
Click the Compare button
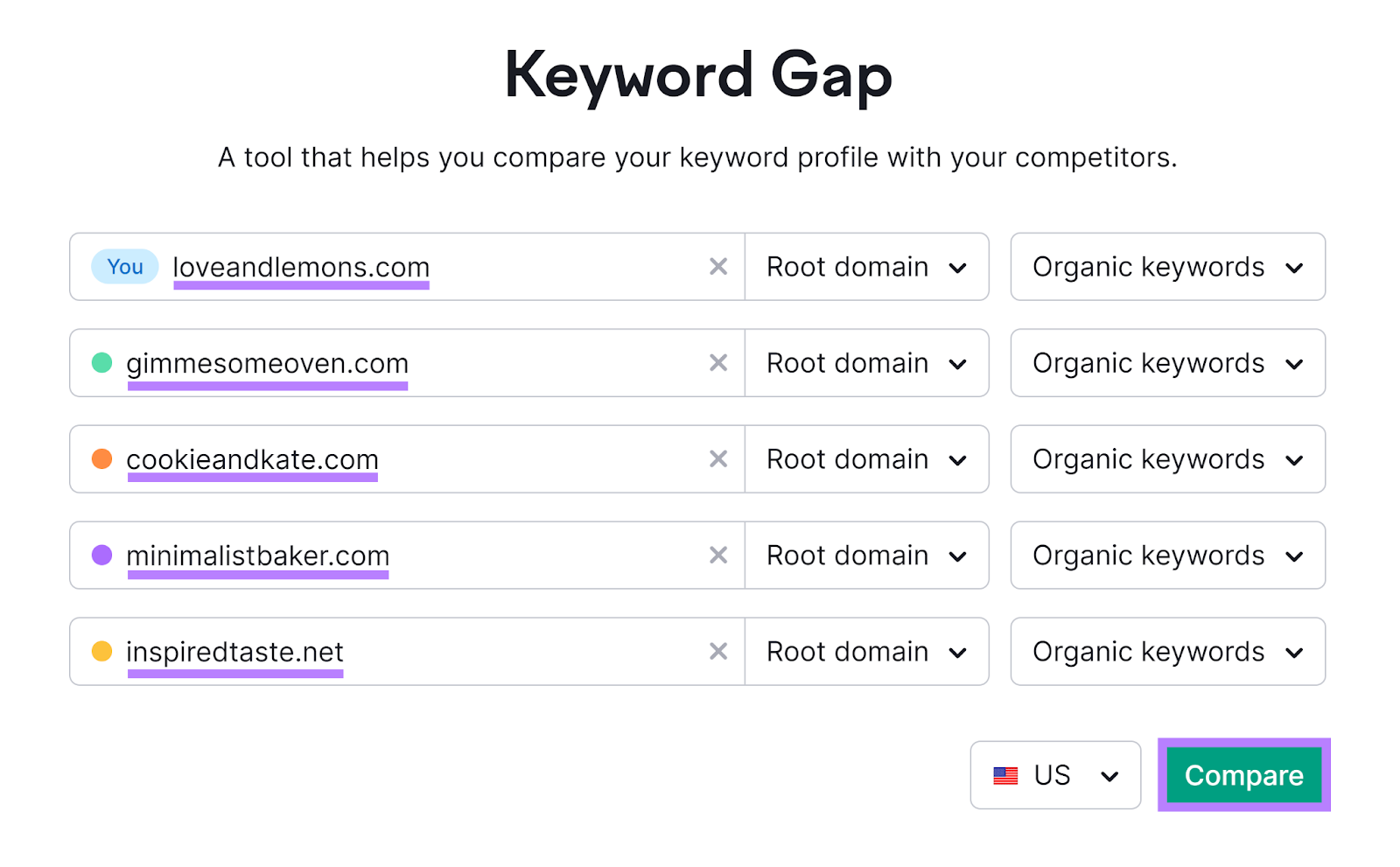pos(1243,775)
